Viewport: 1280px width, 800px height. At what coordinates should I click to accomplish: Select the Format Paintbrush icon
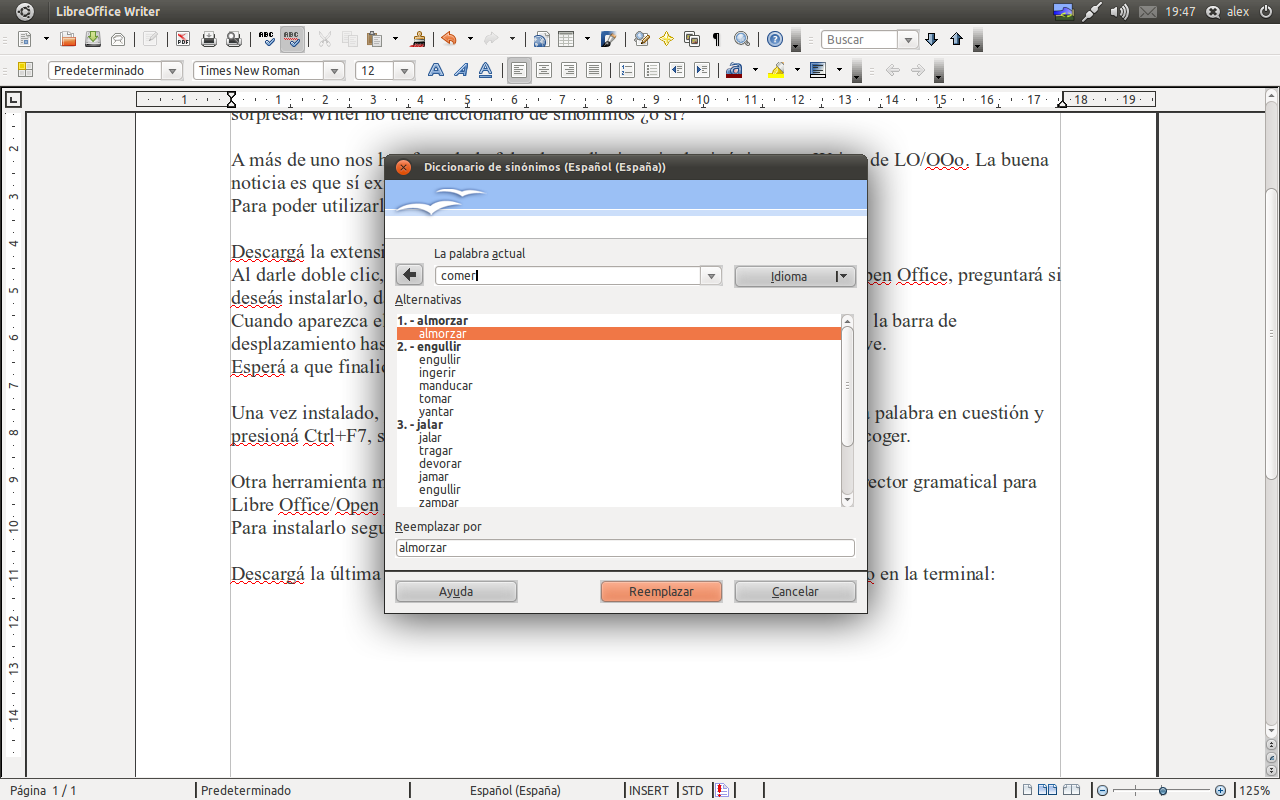click(416, 39)
